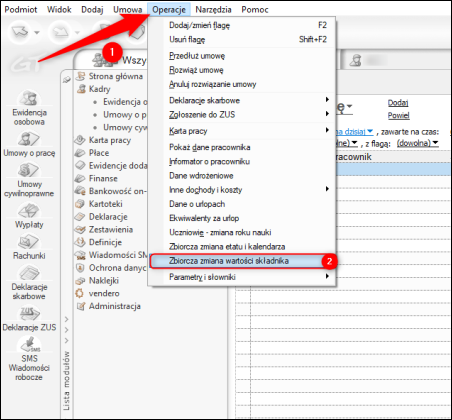The height and width of the screenshot is (420, 452).
Task: Click Lista modułów vertical panel label
Action: pos(66,380)
